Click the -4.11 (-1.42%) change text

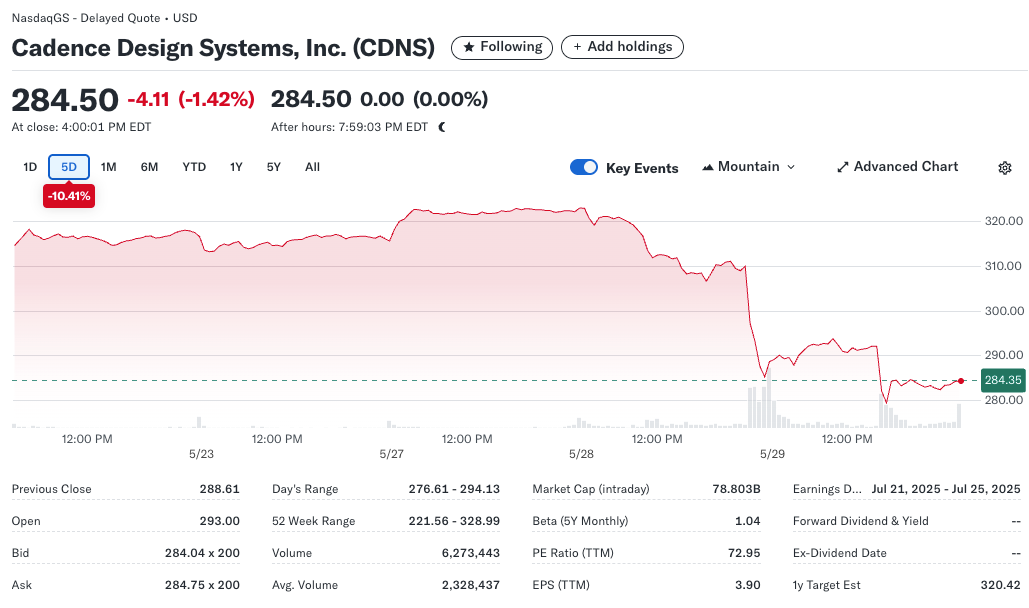point(191,99)
